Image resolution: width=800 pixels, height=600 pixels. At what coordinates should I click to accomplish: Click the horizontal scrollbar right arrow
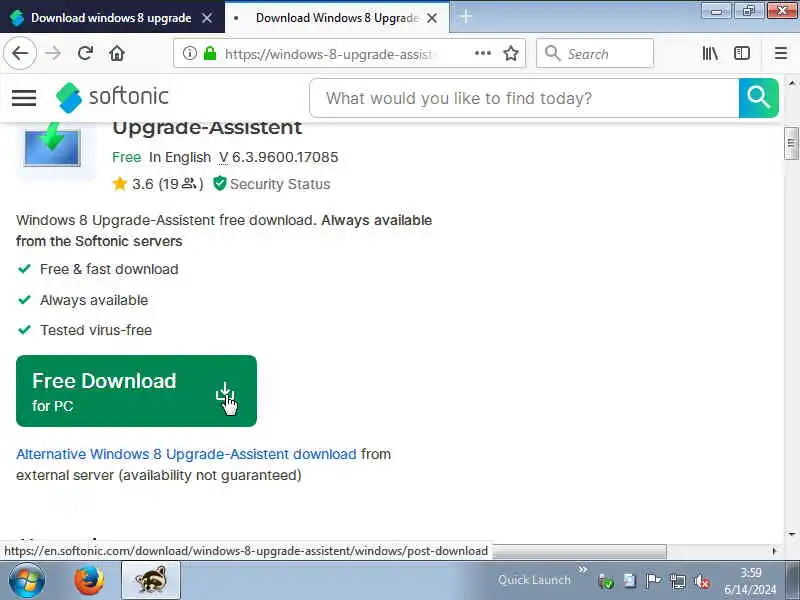(774, 551)
